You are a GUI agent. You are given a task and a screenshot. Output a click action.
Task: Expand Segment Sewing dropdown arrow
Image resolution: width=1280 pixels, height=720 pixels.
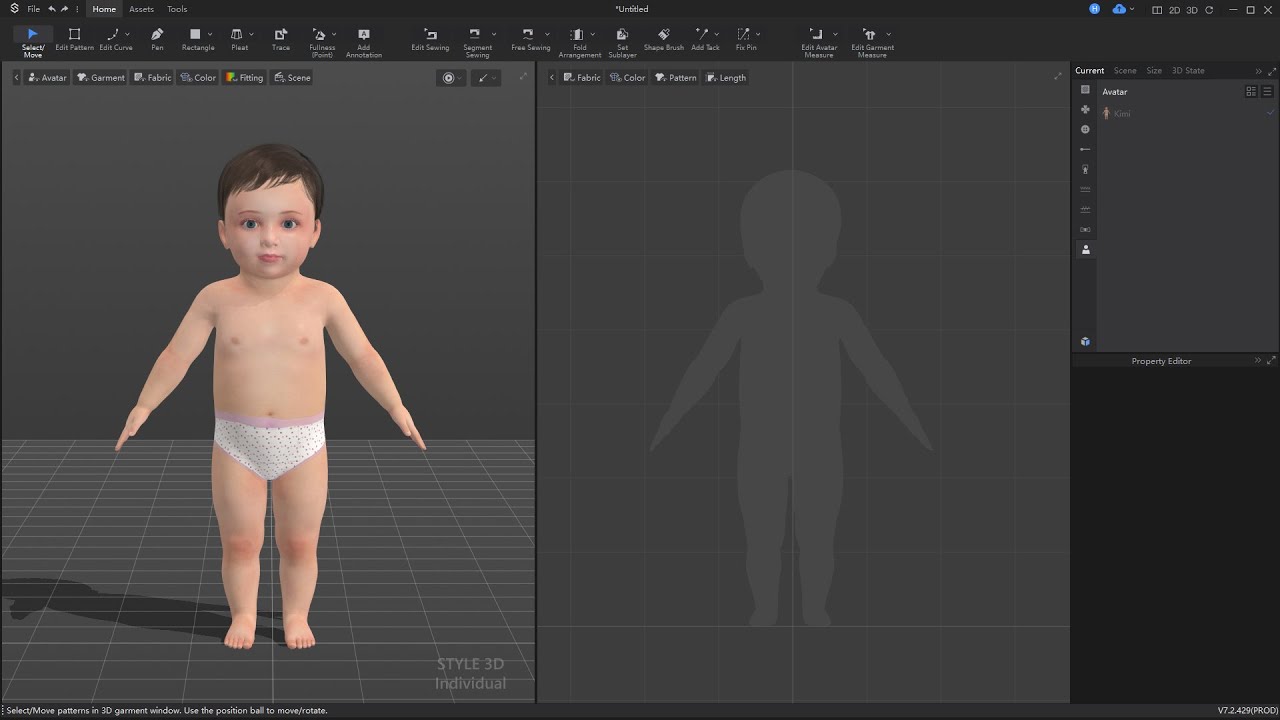(494, 34)
